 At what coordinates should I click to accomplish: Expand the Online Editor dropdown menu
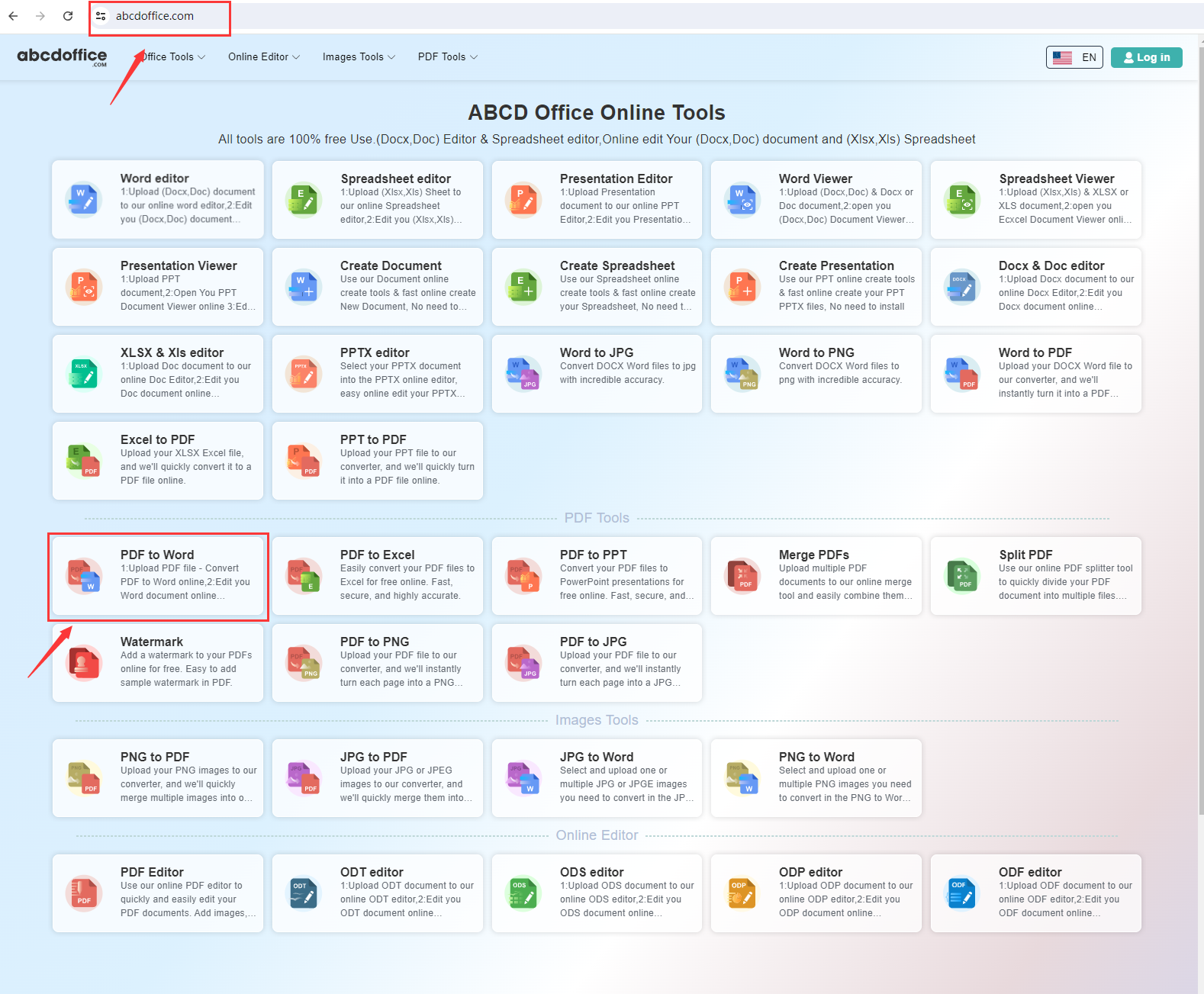click(264, 57)
